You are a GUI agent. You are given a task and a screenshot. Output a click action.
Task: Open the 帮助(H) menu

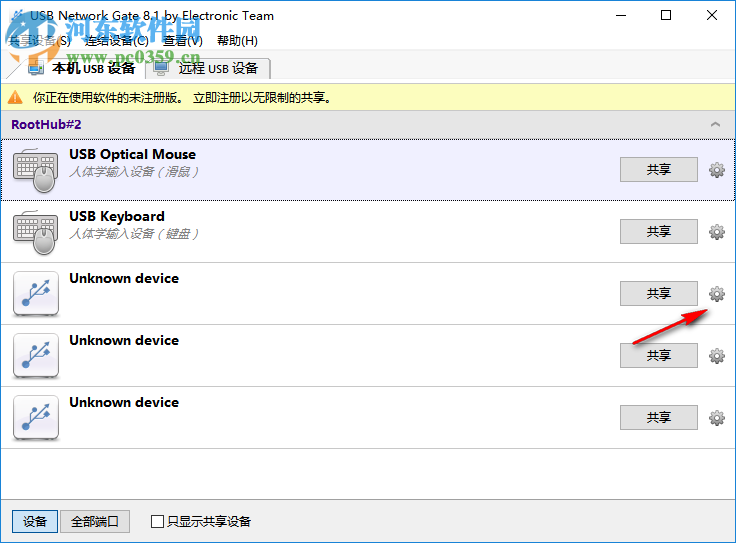237,41
